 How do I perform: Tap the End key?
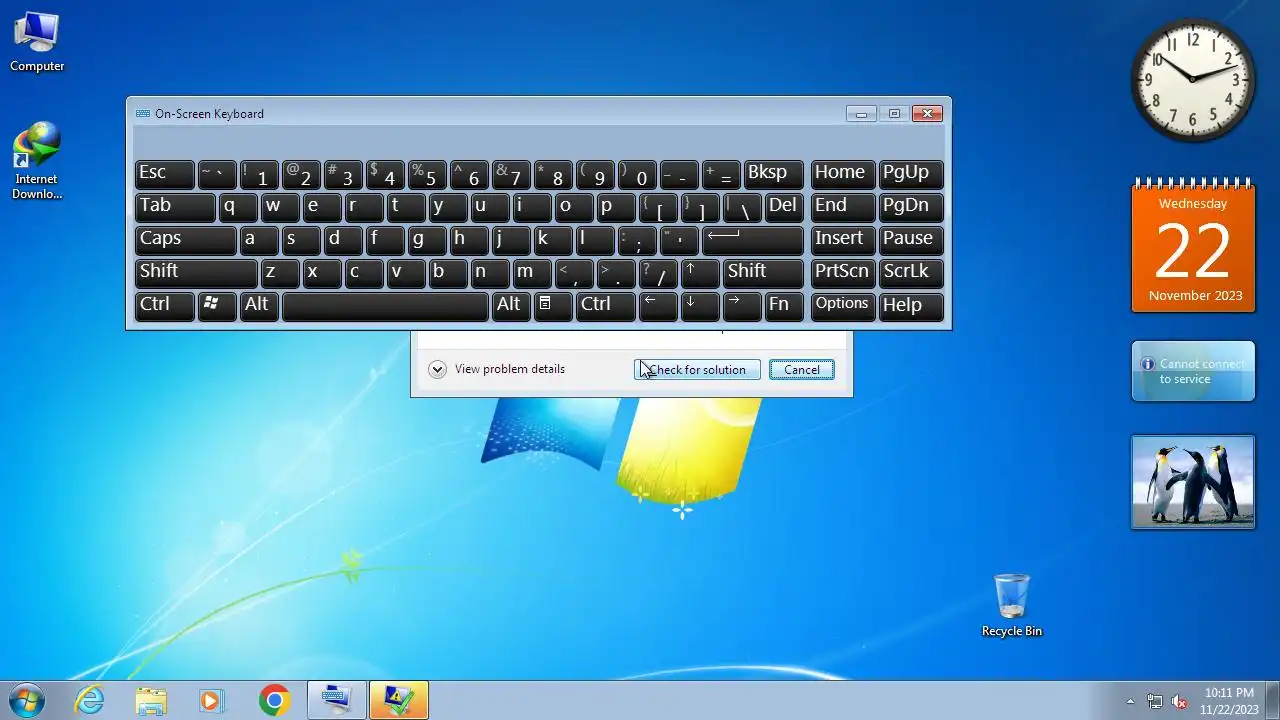pyautogui.click(x=843, y=206)
